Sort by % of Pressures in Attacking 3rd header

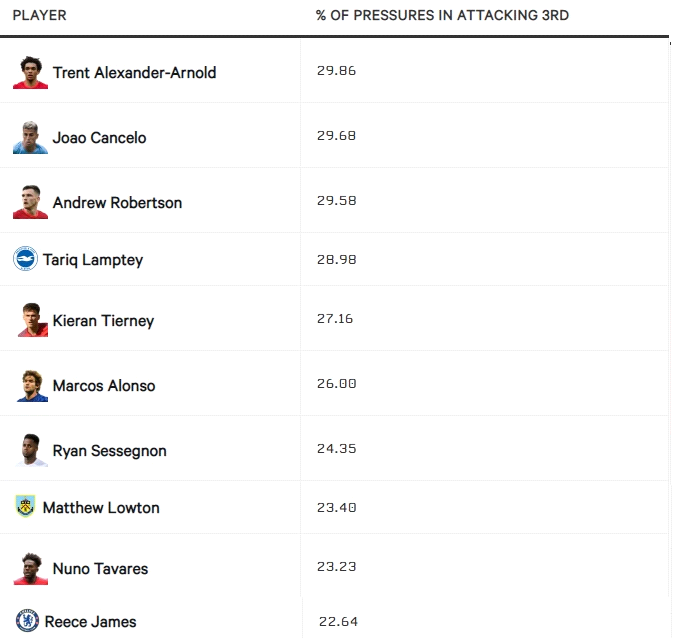pyautogui.click(x=442, y=16)
